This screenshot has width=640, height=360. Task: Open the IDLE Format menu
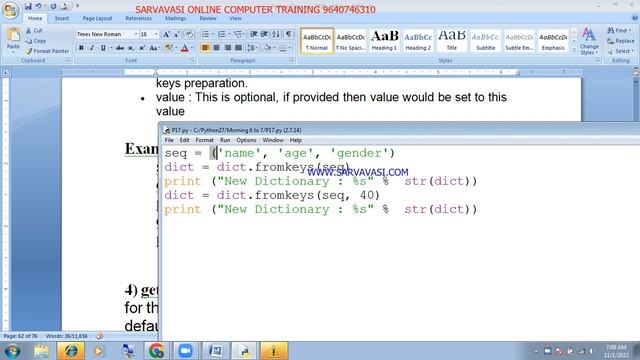pyautogui.click(x=204, y=140)
